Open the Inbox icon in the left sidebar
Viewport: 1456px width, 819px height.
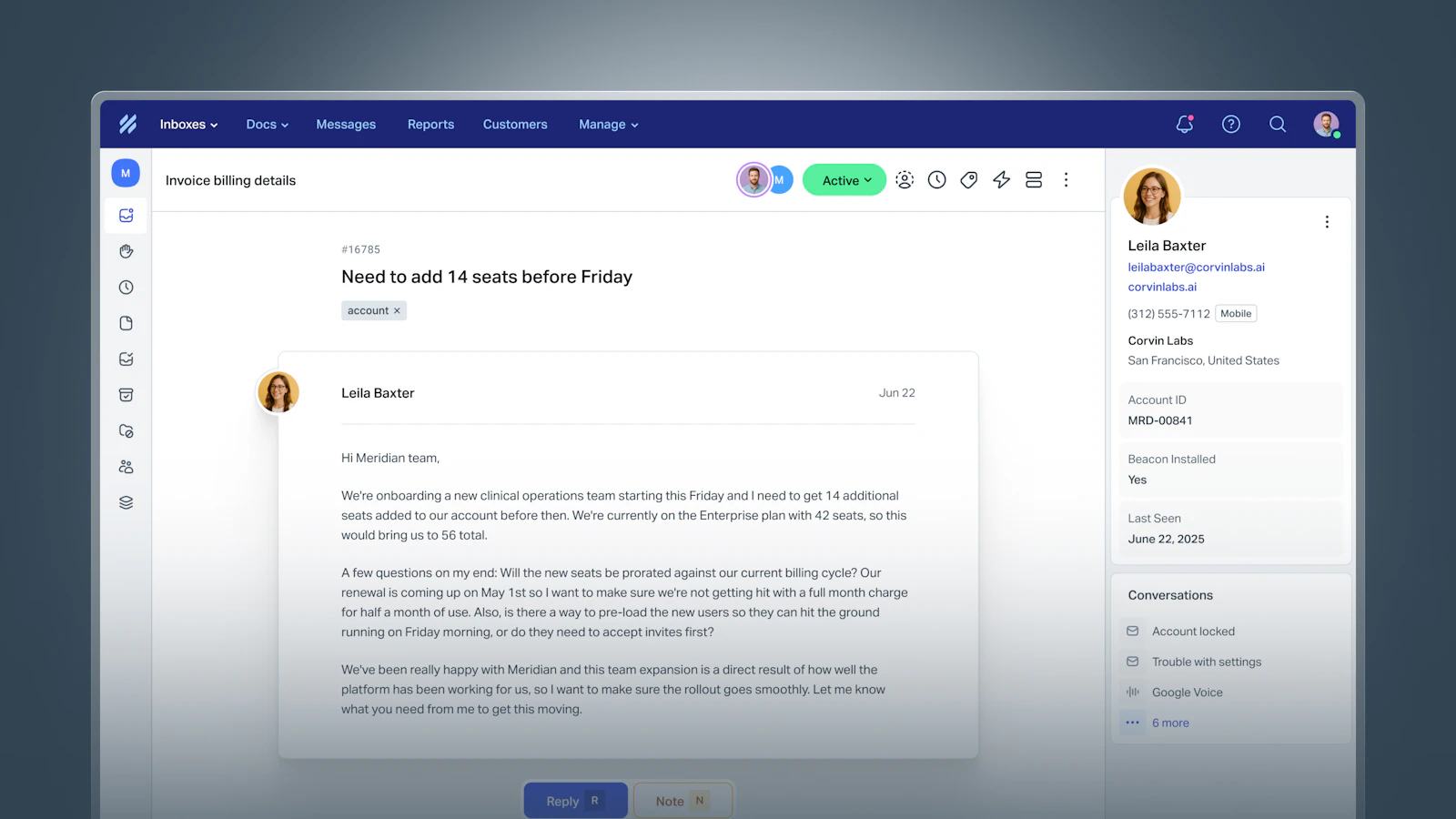point(126,216)
